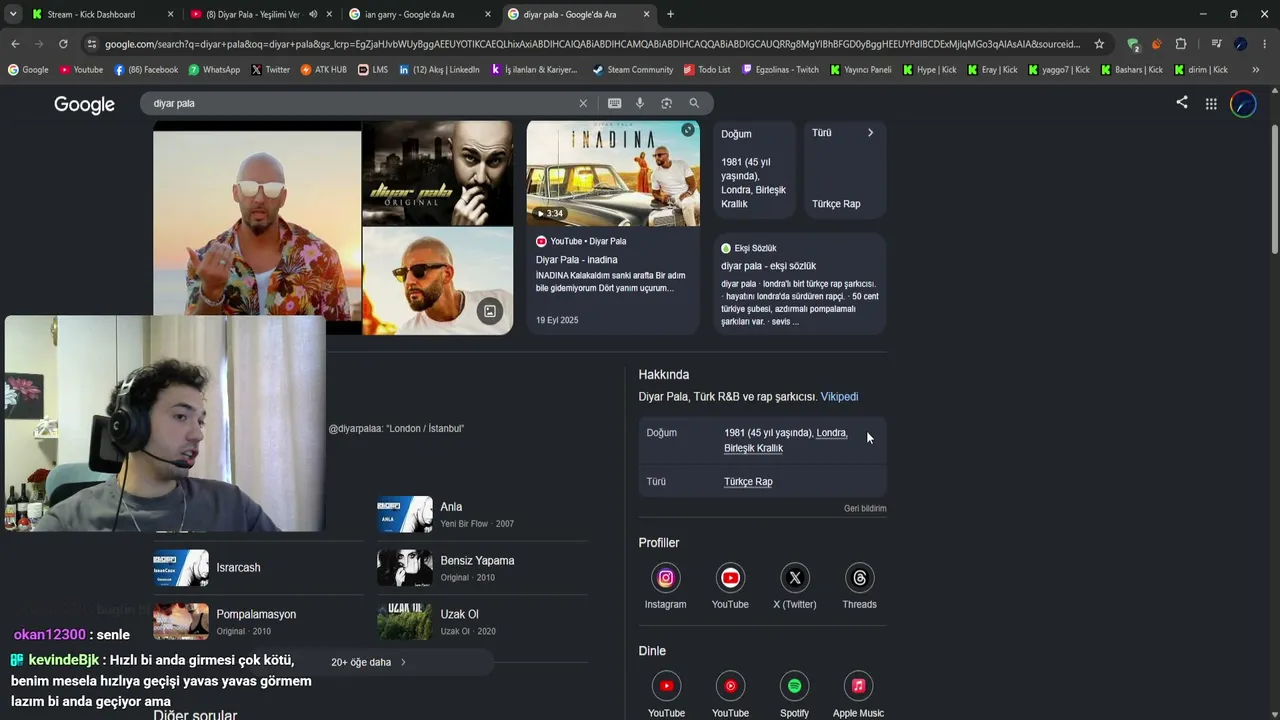1280x720 pixels.
Task: Close the ian garry tab
Action: click(x=488, y=14)
